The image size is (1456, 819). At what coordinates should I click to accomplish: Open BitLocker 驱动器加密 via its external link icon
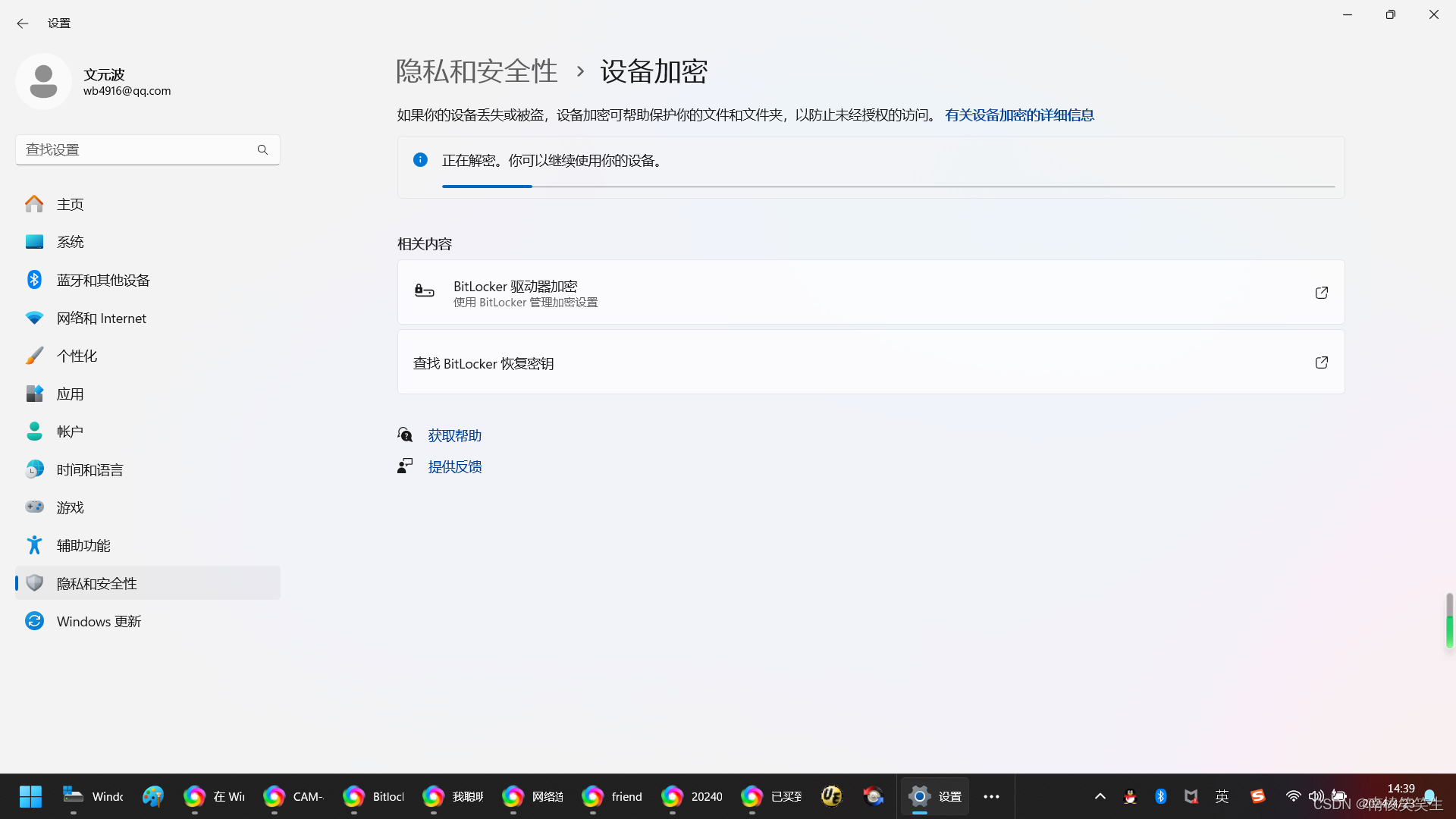click(1321, 292)
